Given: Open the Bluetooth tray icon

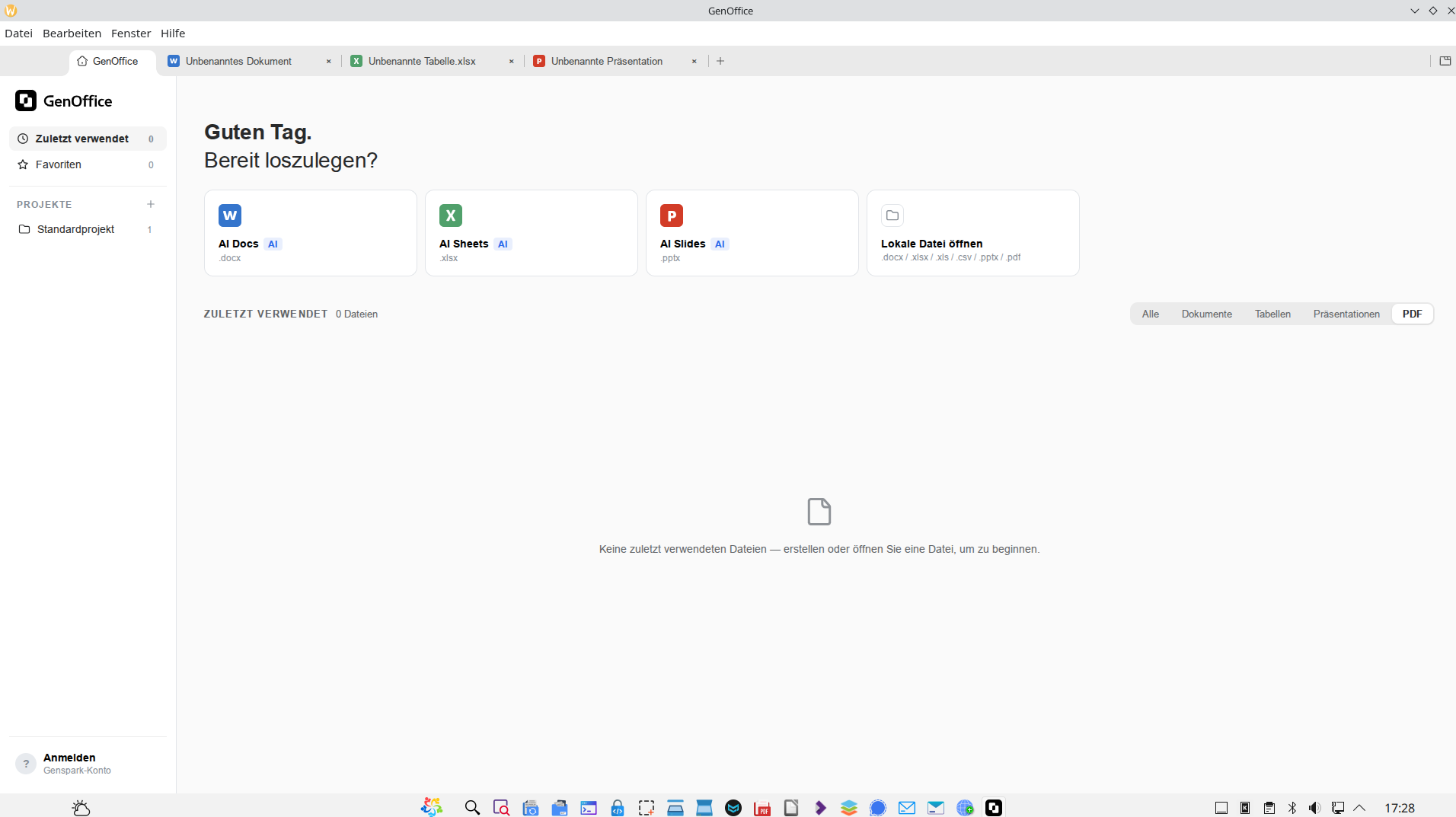Looking at the screenshot, I should (1292, 808).
